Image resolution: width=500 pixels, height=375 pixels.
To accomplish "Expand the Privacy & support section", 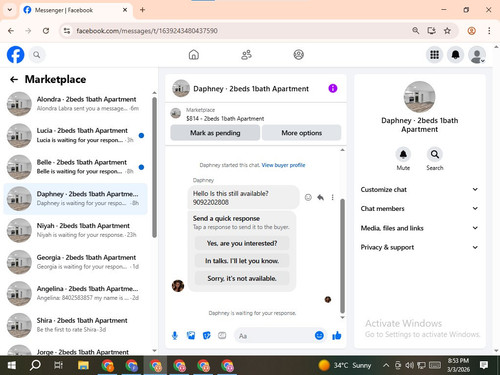I will point(419,247).
